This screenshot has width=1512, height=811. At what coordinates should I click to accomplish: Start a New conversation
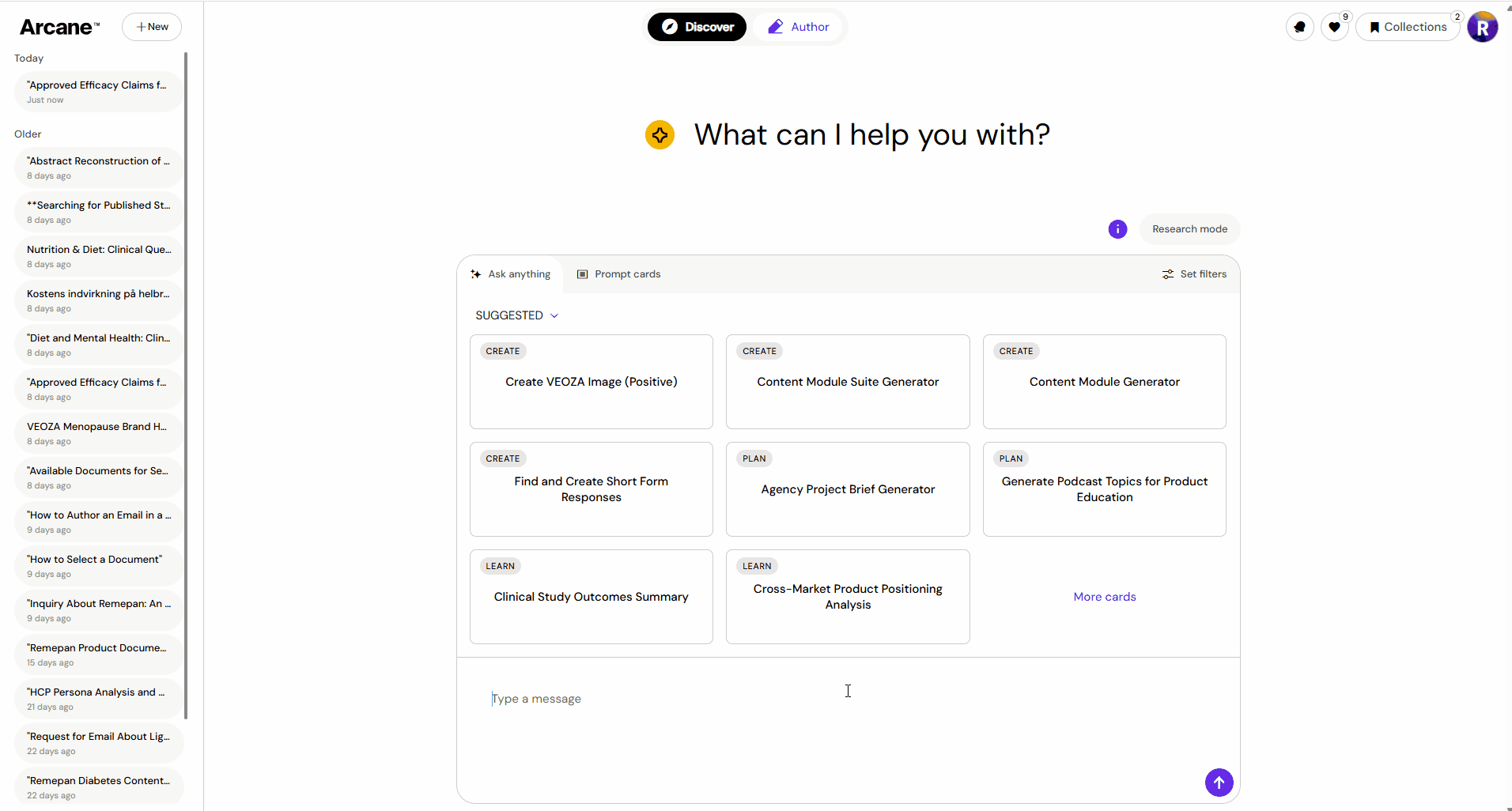click(152, 27)
